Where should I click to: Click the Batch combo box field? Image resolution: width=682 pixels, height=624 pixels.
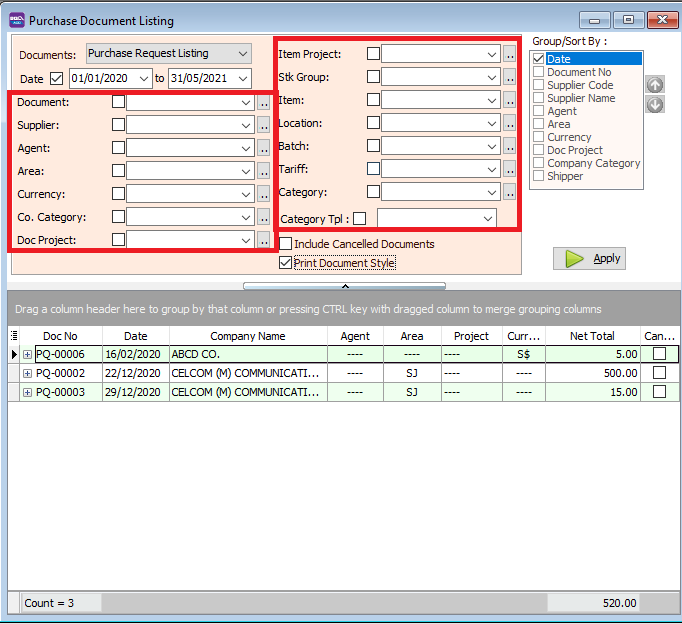coord(441,146)
